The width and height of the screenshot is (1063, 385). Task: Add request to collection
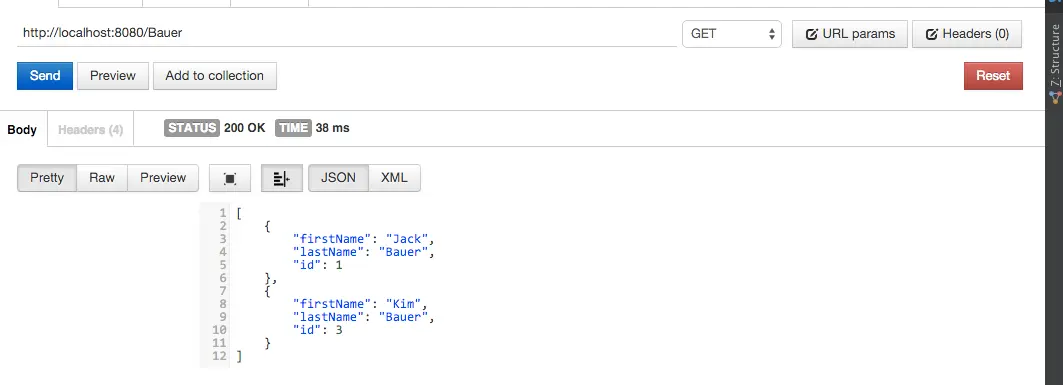(214, 76)
